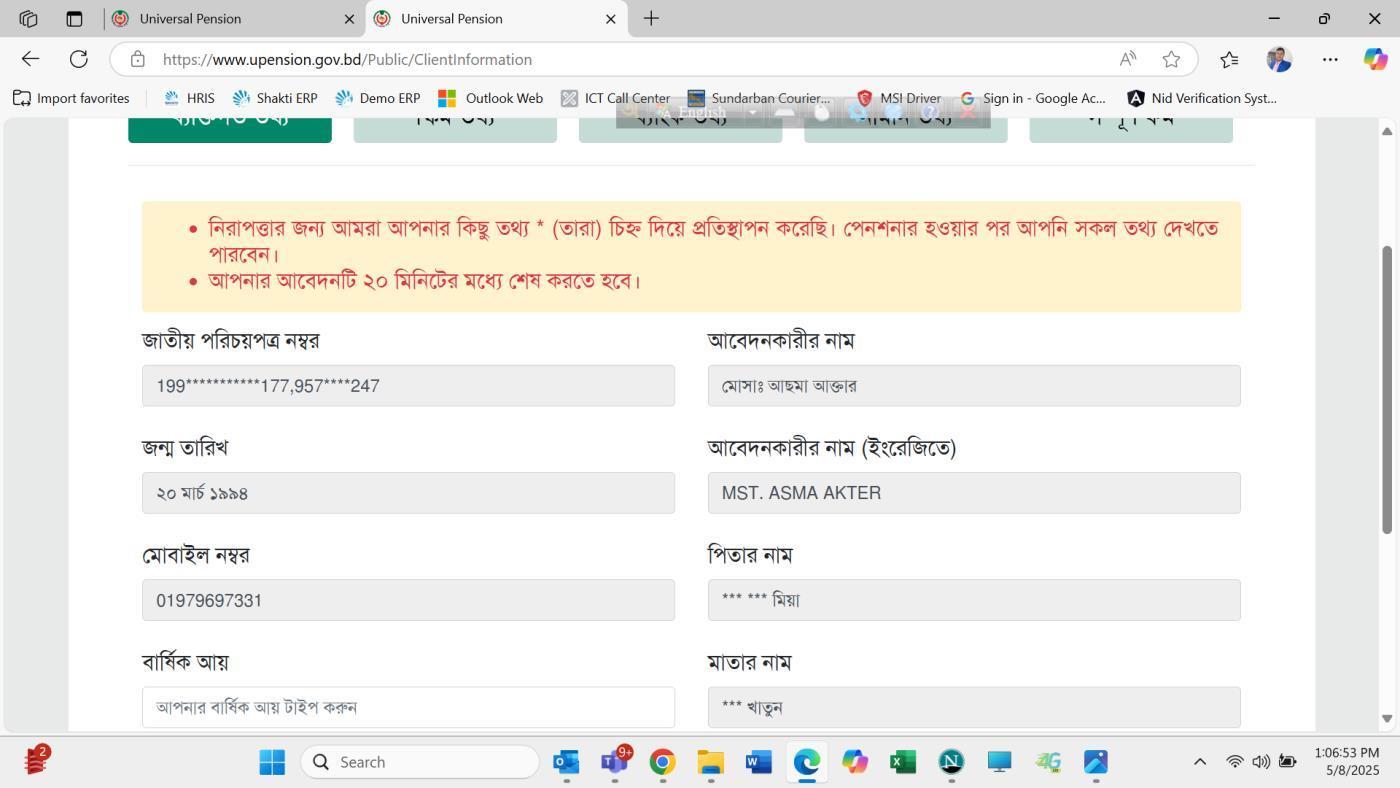Open the Shakti ERP bookmark

pos(275,98)
